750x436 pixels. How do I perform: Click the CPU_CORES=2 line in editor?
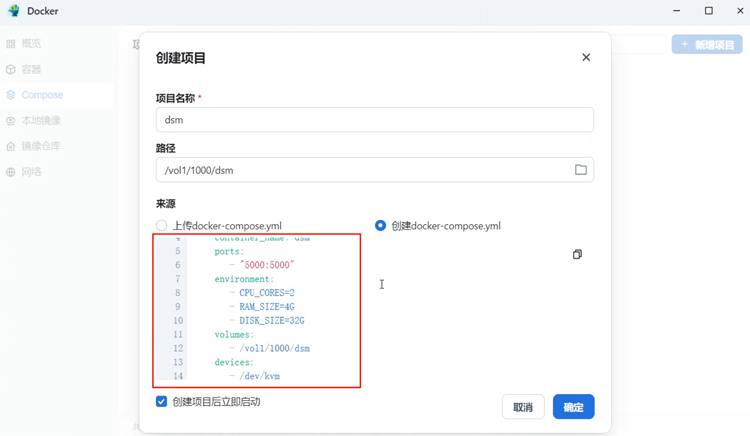(x=267, y=293)
